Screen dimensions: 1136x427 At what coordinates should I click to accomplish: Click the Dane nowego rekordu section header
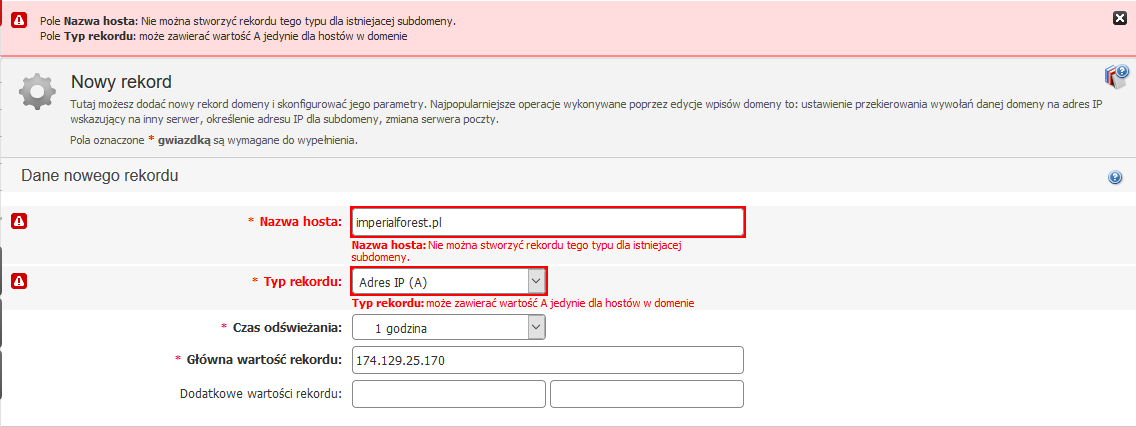[100, 175]
